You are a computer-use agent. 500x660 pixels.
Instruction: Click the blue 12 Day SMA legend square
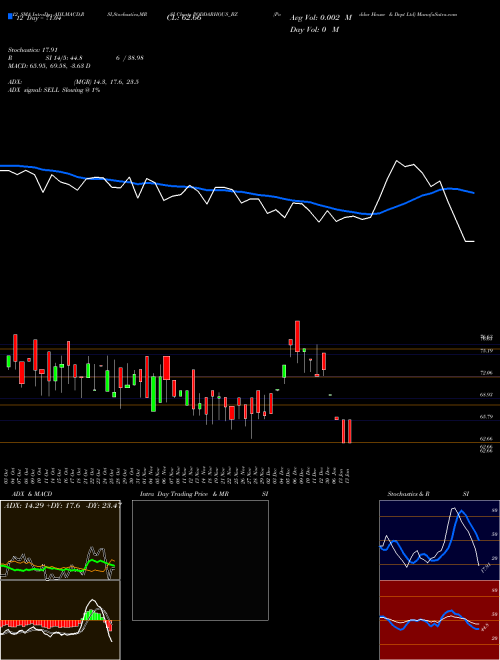(10, 17)
